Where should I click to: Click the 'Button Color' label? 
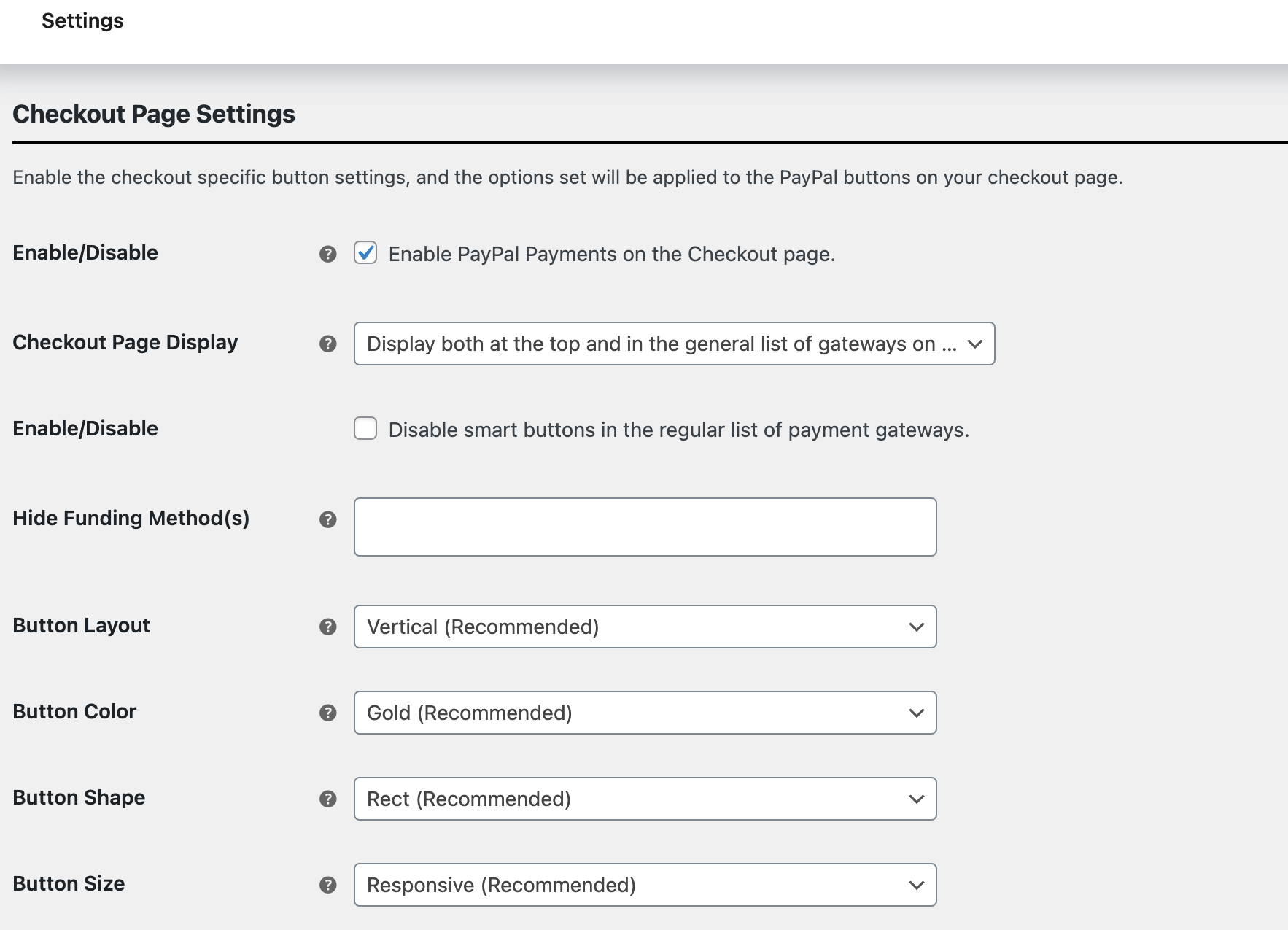pyautogui.click(x=74, y=712)
